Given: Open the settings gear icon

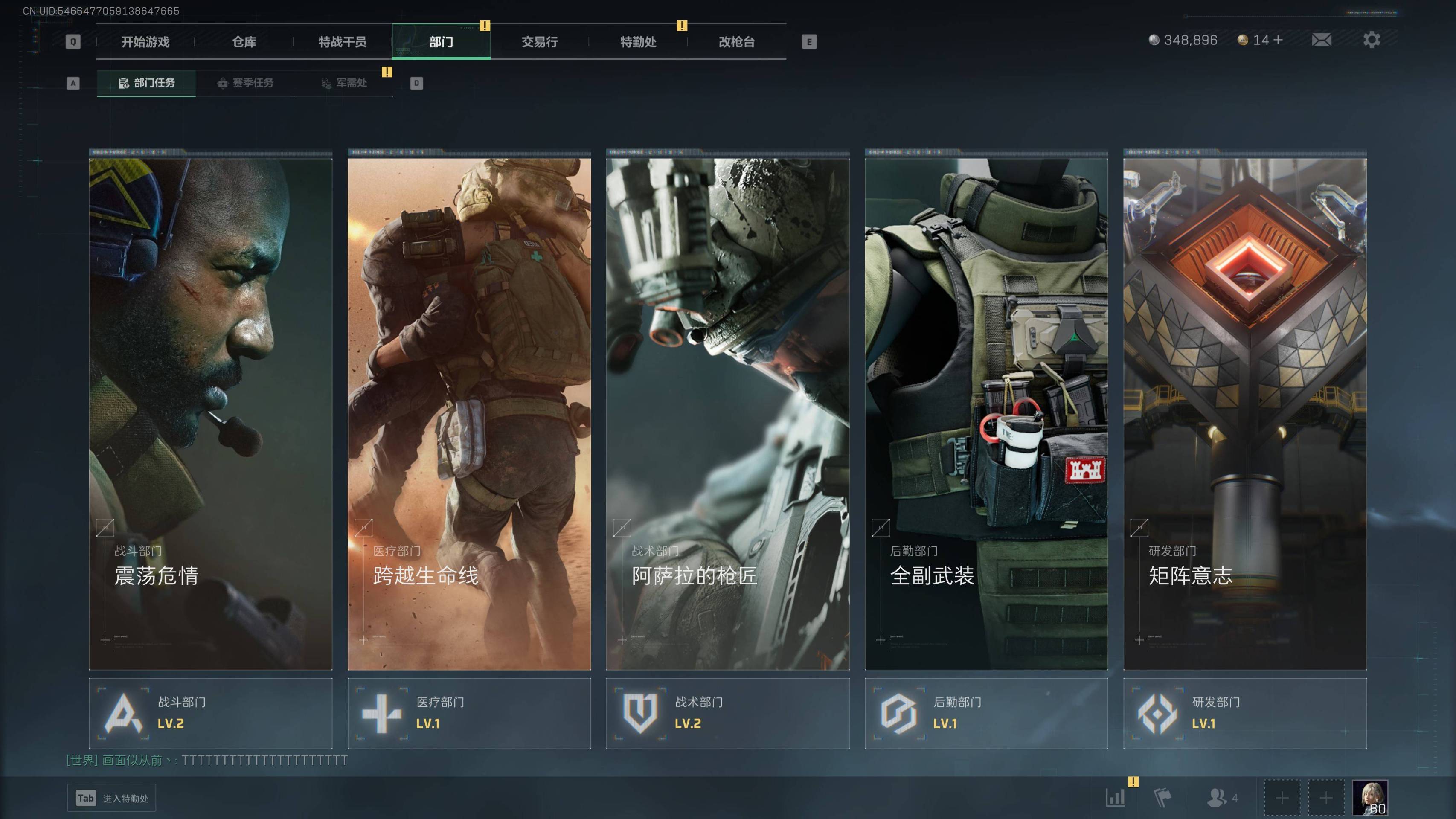Looking at the screenshot, I should coord(1371,40).
